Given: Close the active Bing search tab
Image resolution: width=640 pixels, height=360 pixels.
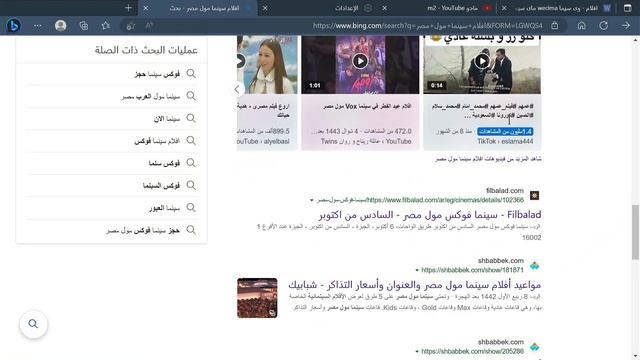Looking at the screenshot, I should [146, 8].
